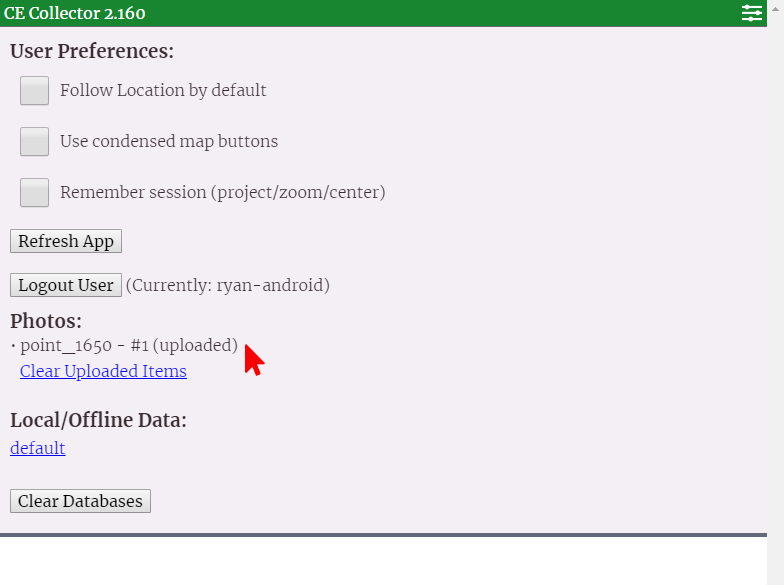This screenshot has width=784, height=585.
Task: Toggle the Use condensed map buttons checkbox
Action: (35, 142)
